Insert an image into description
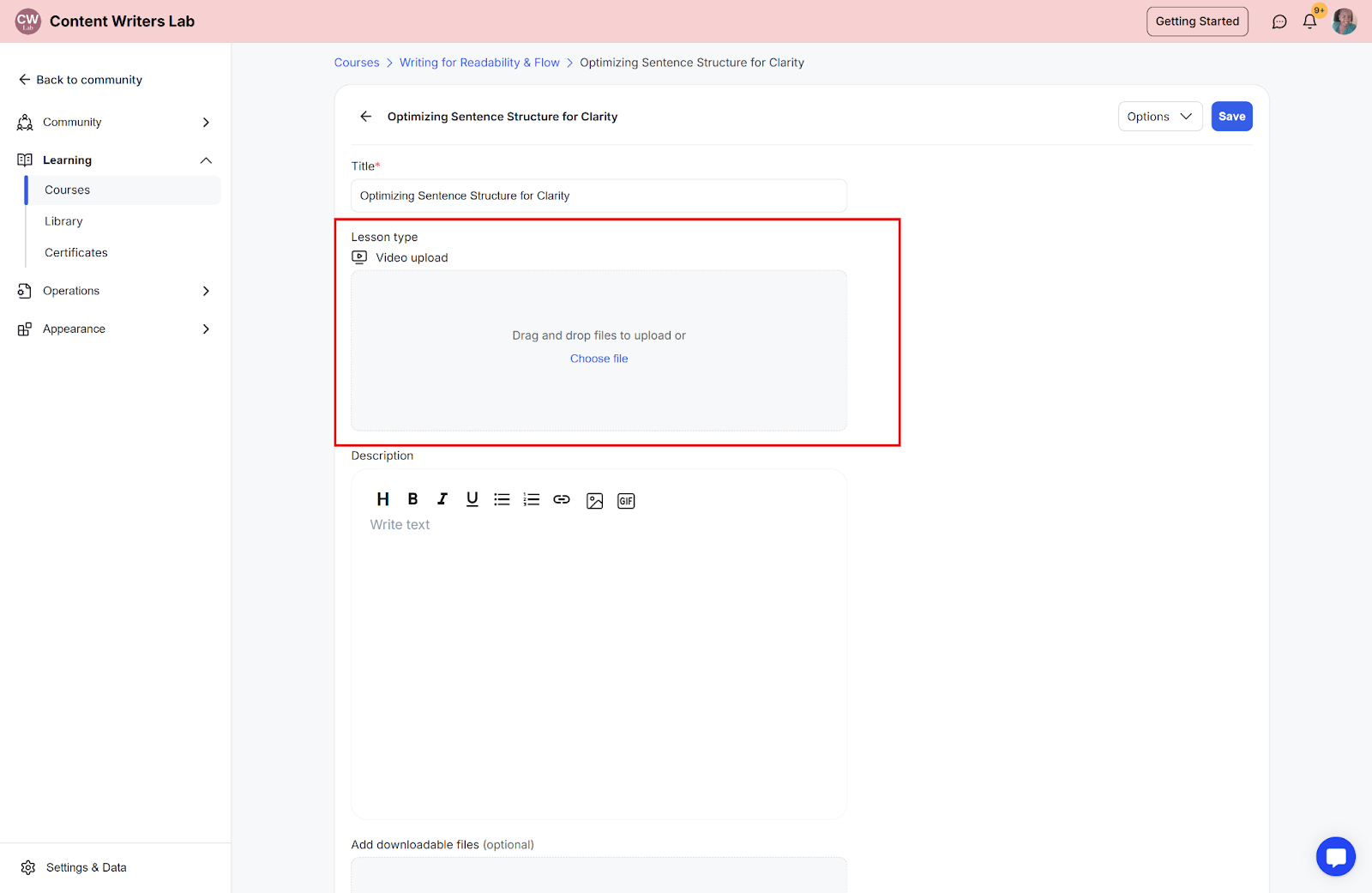 coord(595,501)
